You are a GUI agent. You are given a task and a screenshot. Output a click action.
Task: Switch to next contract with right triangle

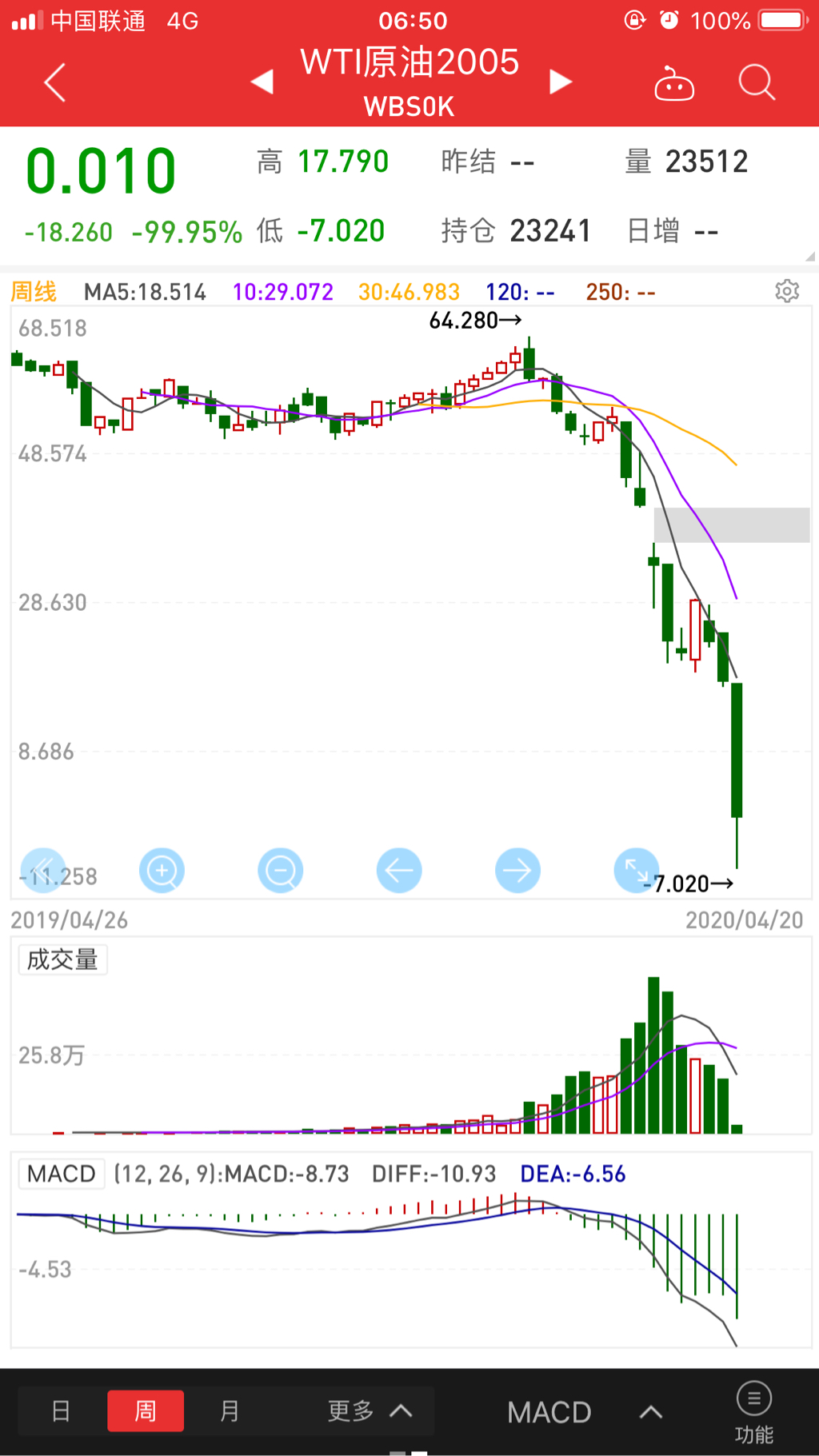pyautogui.click(x=561, y=82)
